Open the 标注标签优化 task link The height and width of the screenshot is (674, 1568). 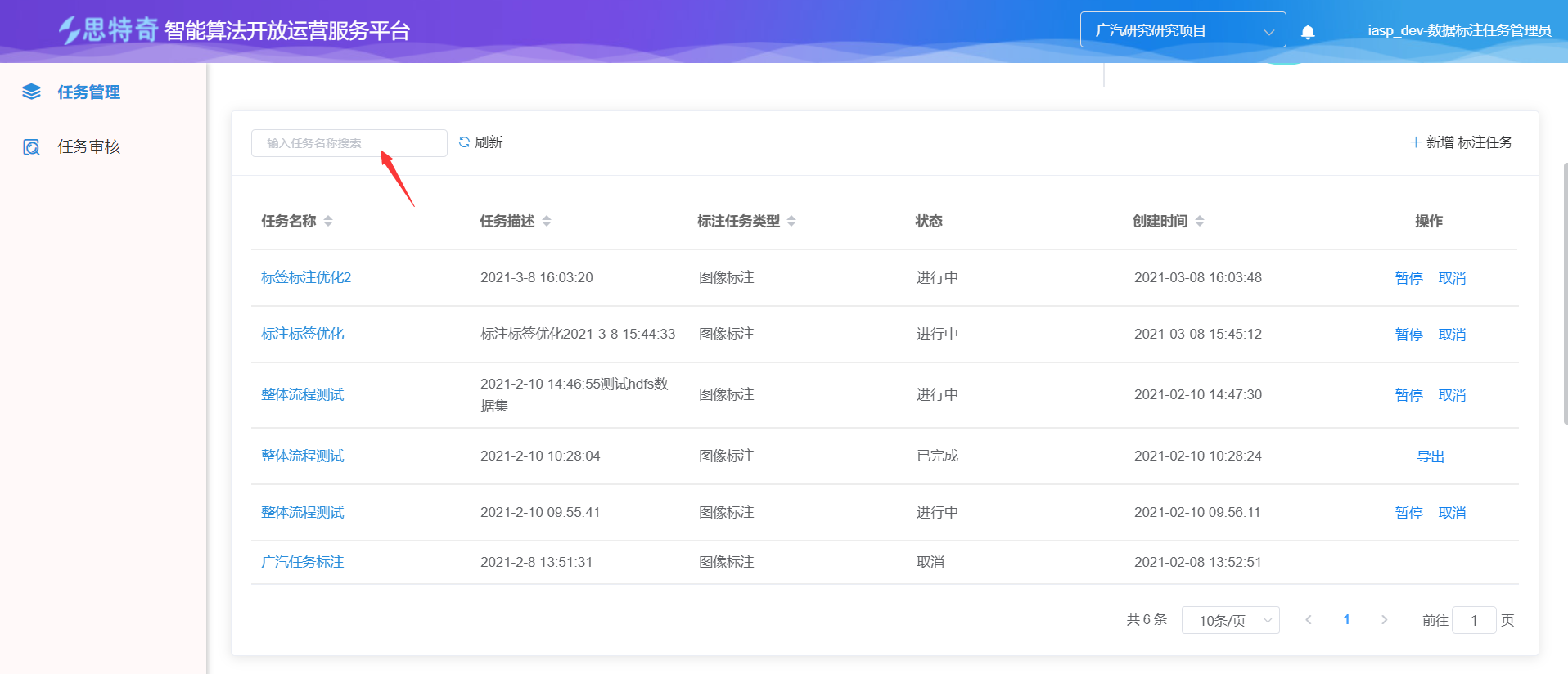click(303, 334)
